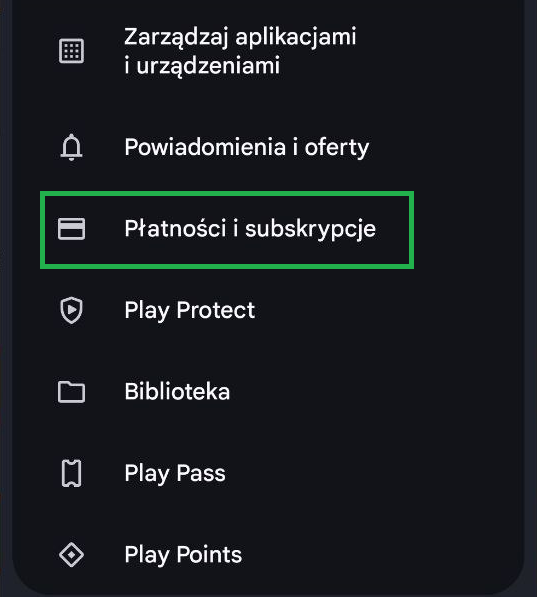The image size is (537, 597).
Task: Click the word 'Protect' label
Action: (216, 310)
